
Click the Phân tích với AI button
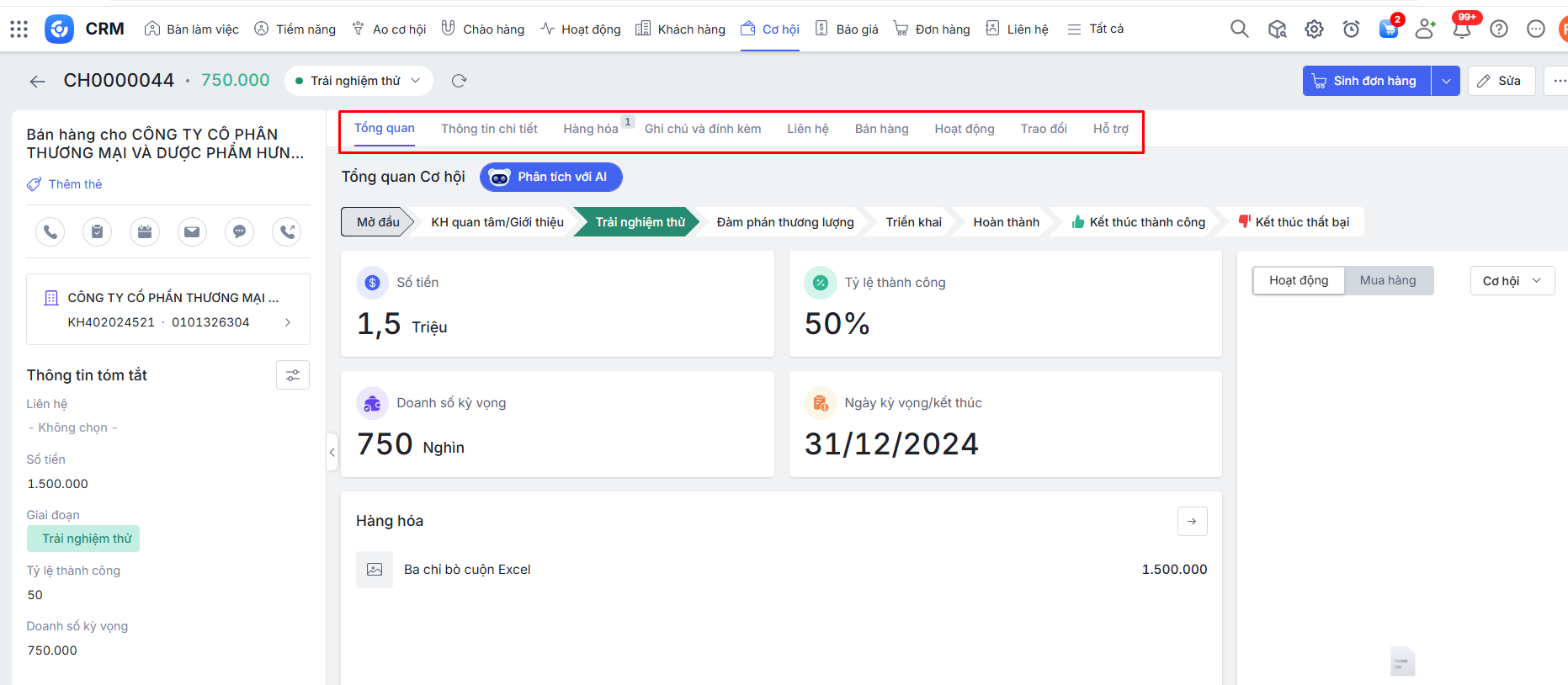pyautogui.click(x=550, y=177)
